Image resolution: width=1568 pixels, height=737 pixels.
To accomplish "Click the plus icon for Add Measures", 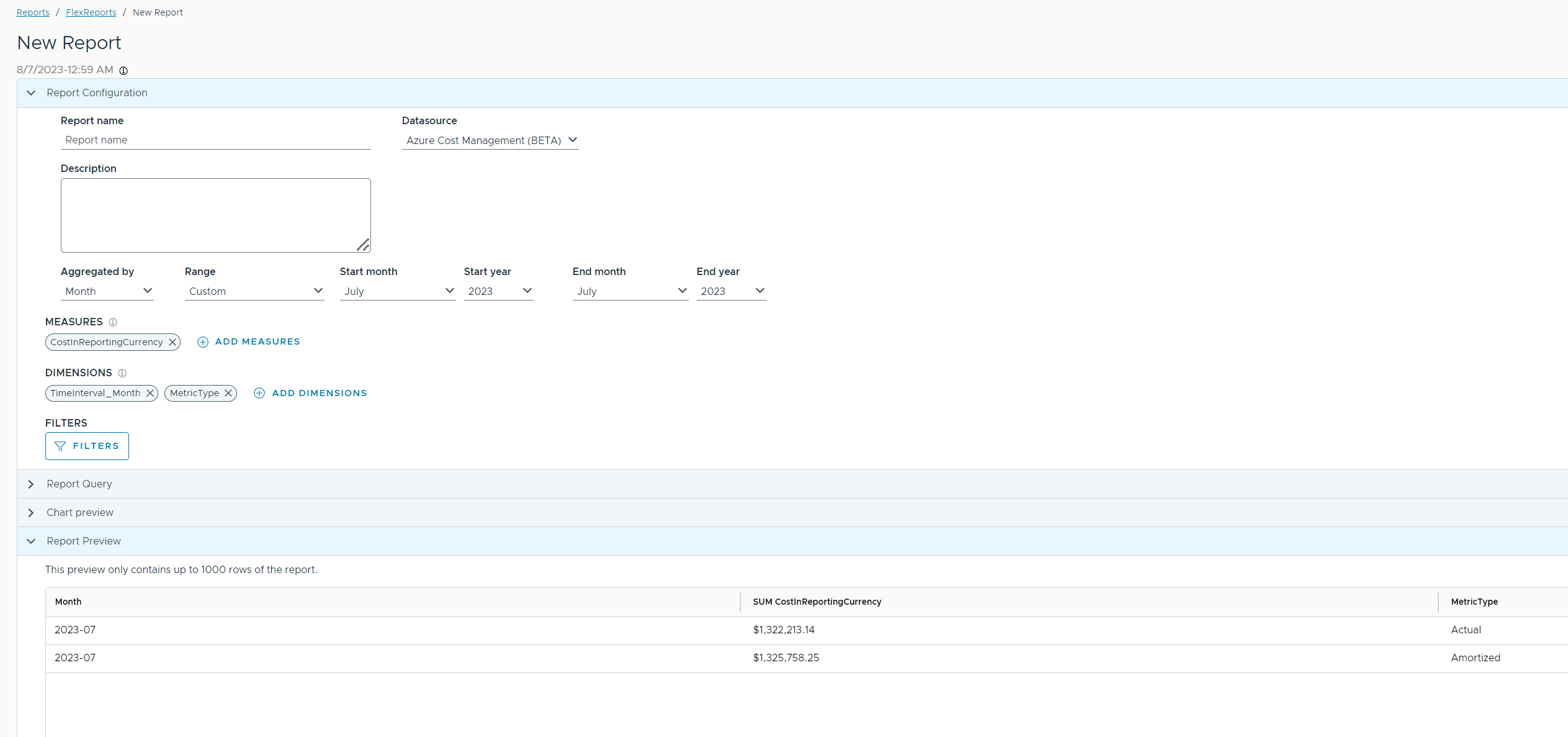I will tap(203, 342).
